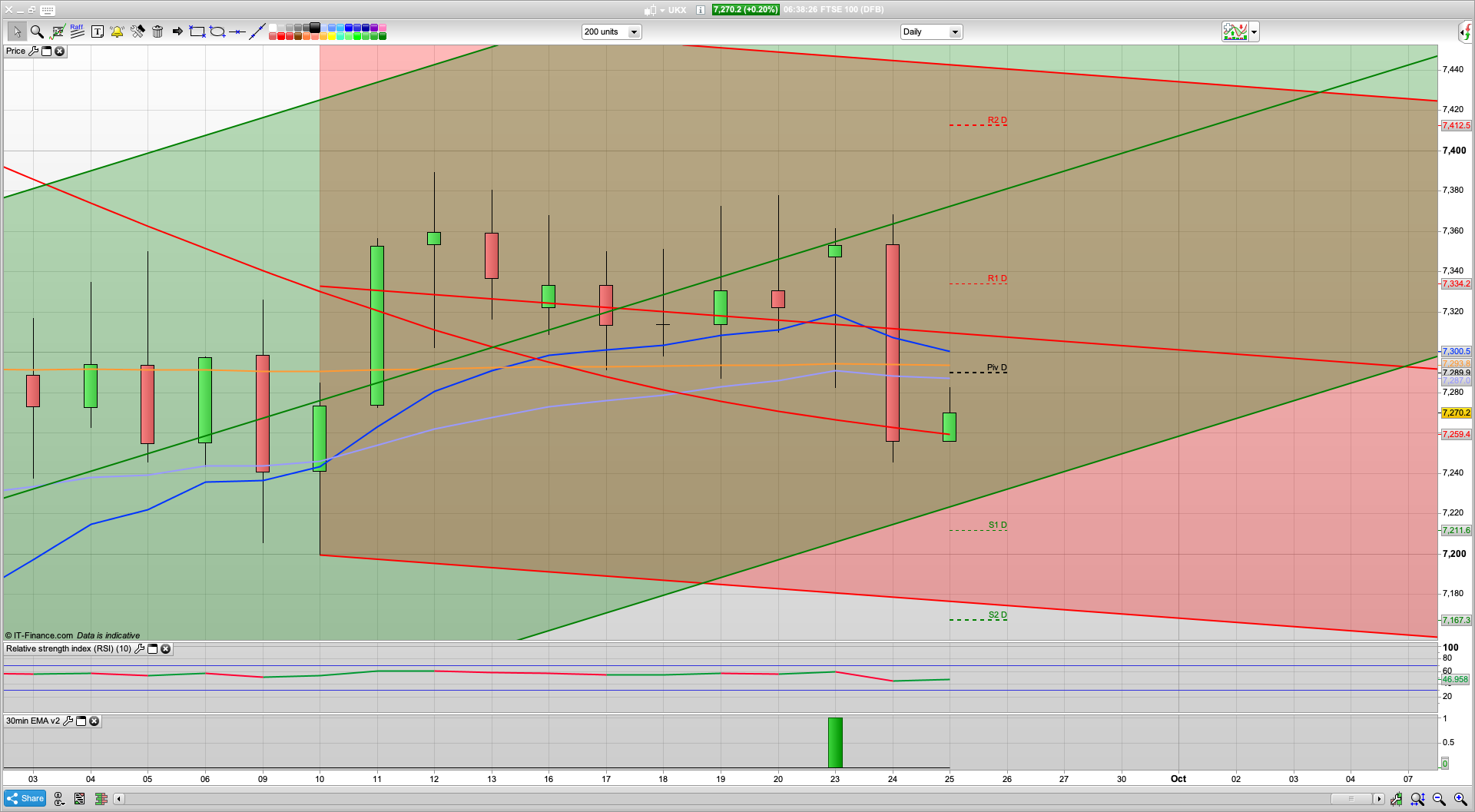1475x812 pixels.
Task: Open the chart style dropdown arrow
Action: (1254, 32)
